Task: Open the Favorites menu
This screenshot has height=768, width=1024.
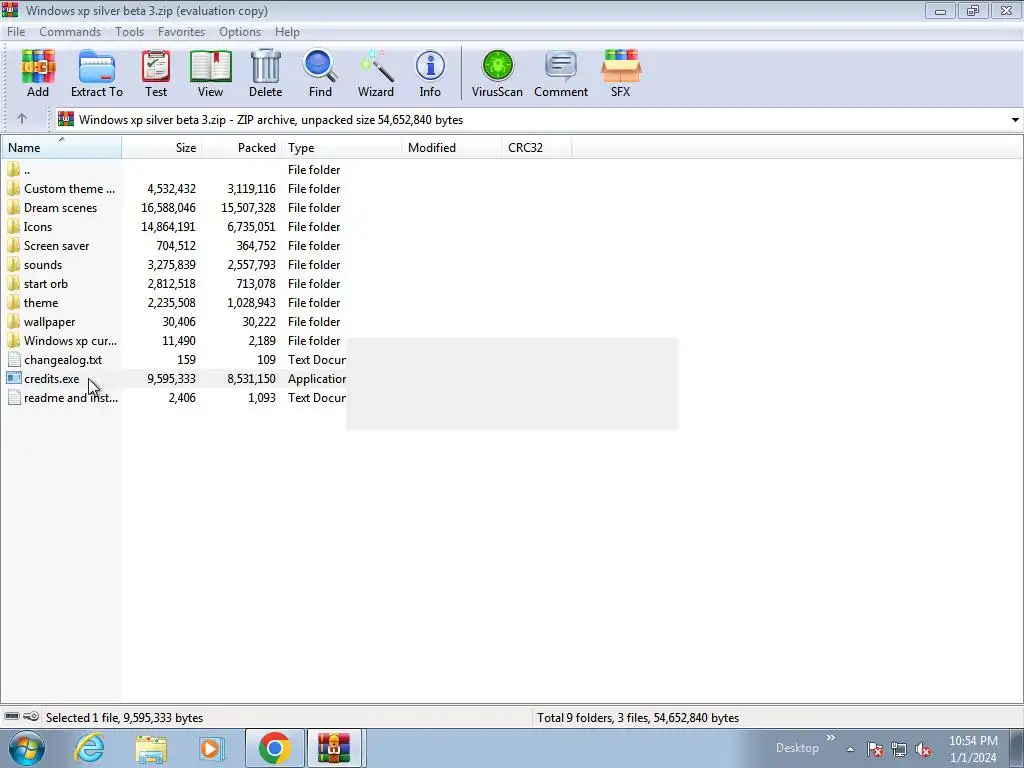Action: coord(181,31)
